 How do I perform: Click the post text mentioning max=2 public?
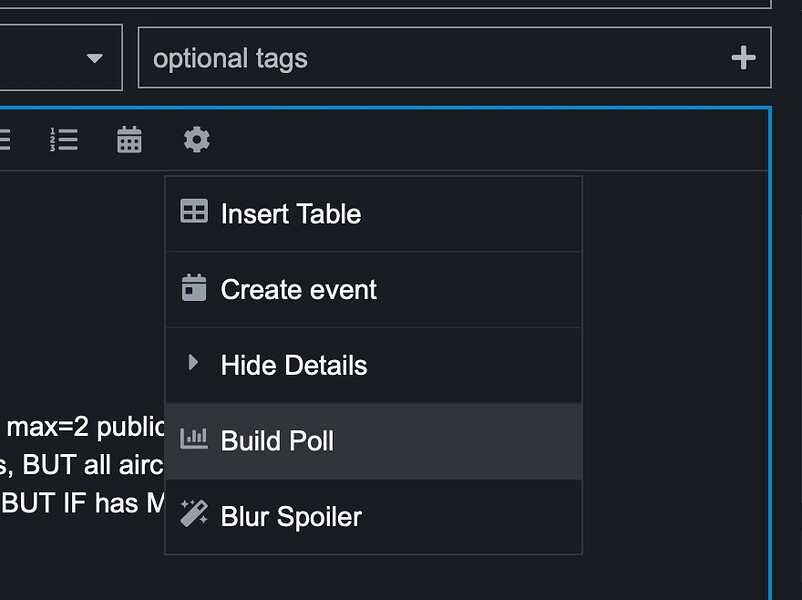(x=85, y=427)
